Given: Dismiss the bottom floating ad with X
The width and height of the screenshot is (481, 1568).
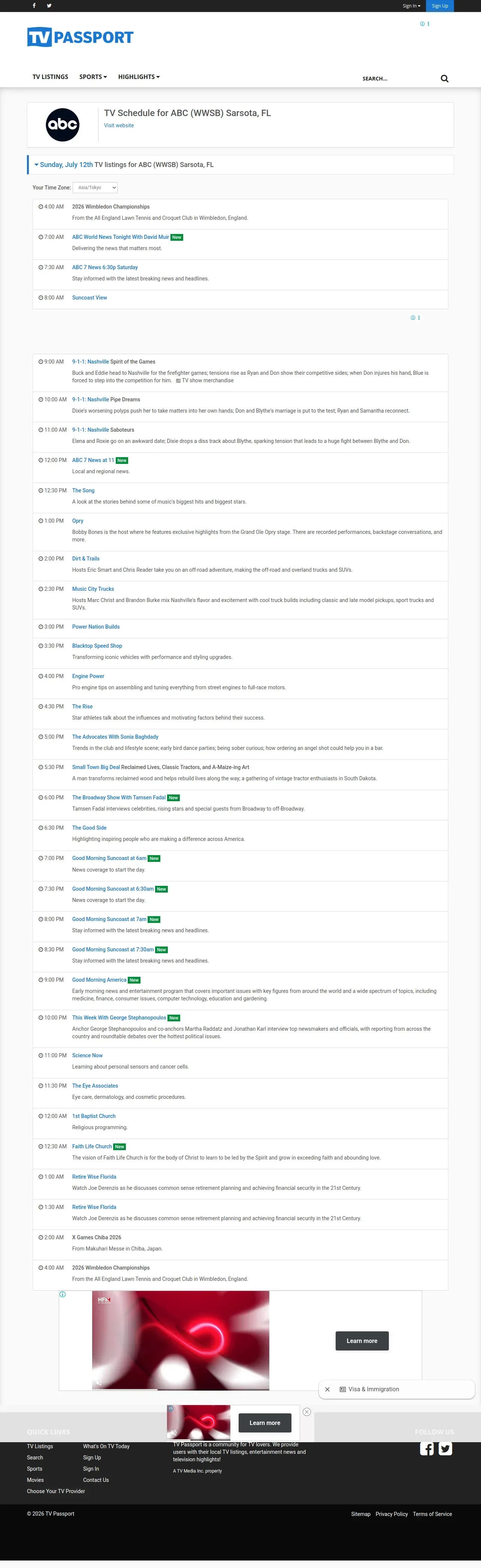Looking at the screenshot, I should click(x=307, y=1412).
